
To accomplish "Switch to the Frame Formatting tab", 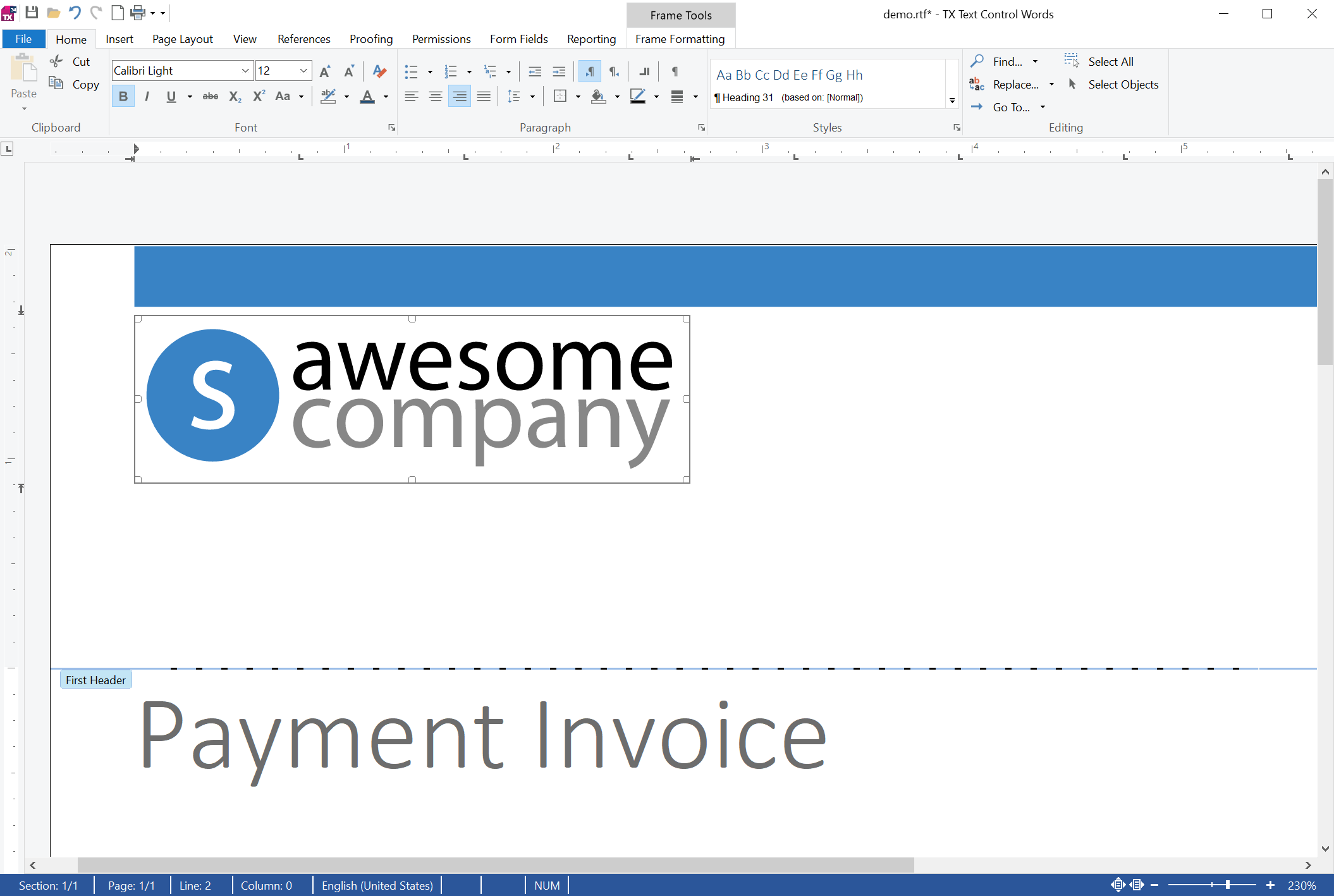I will (x=680, y=39).
